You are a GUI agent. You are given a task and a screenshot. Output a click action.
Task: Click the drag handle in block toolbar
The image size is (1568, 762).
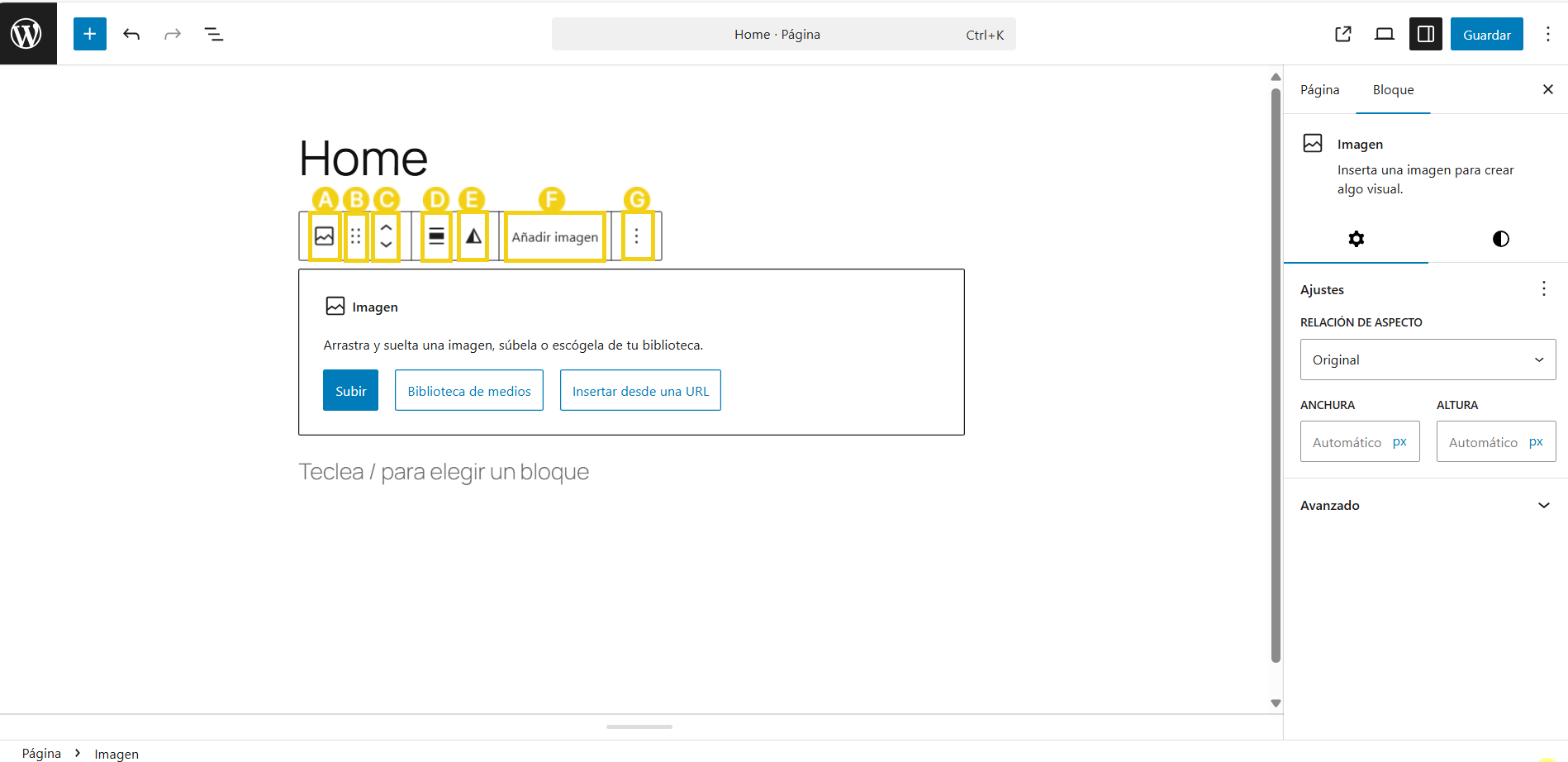point(355,236)
